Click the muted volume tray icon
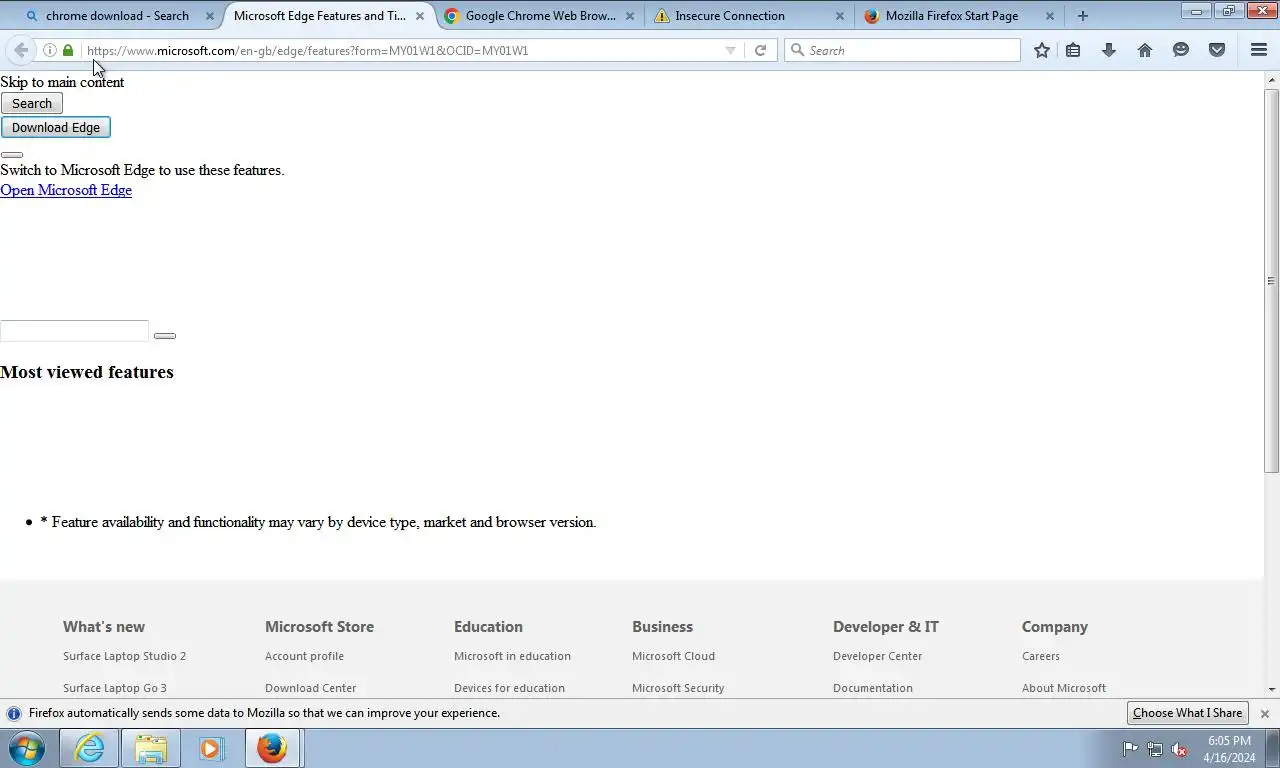This screenshot has width=1280, height=768. [1179, 749]
